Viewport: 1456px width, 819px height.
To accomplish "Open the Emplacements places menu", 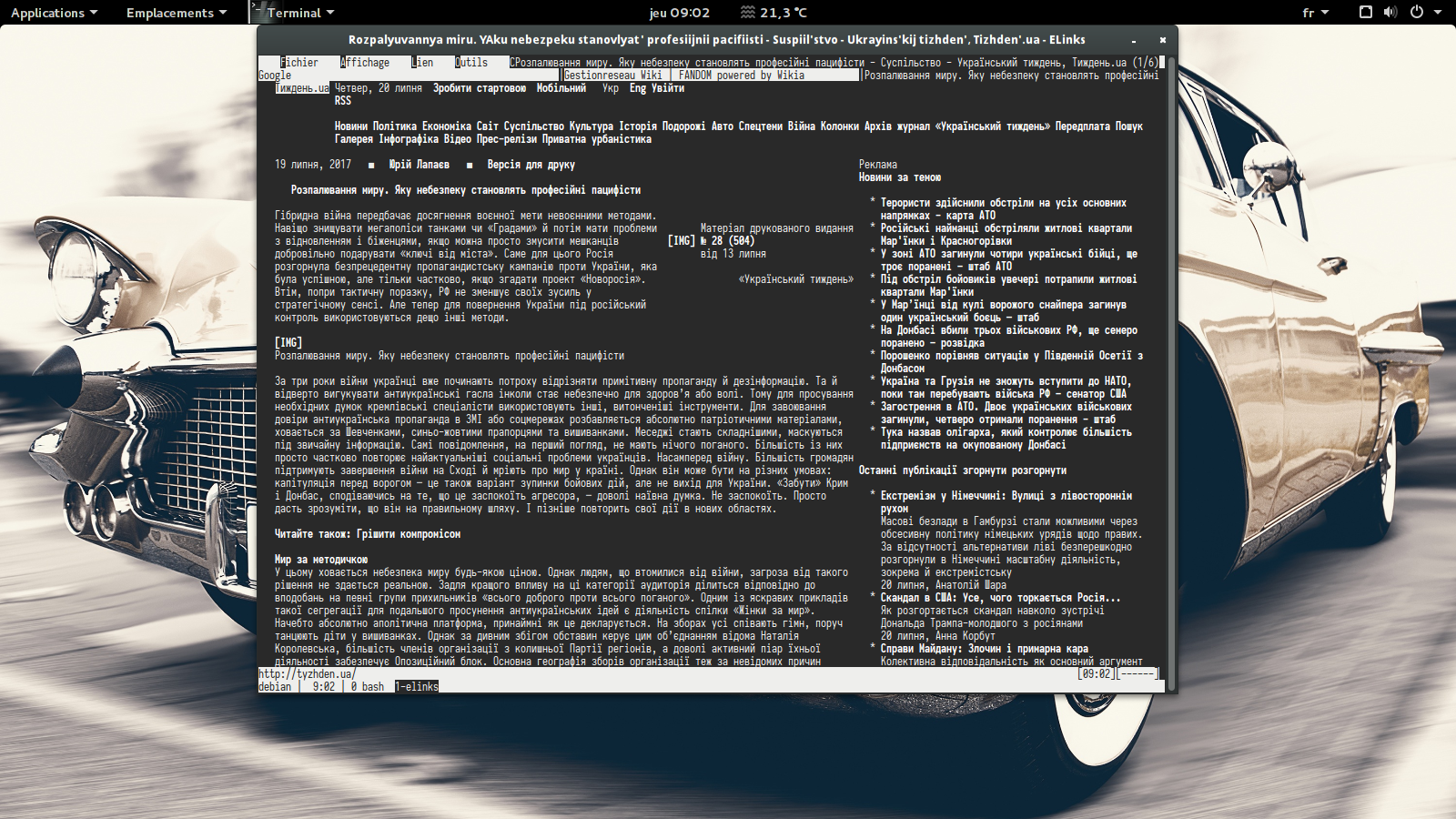I will (176, 13).
